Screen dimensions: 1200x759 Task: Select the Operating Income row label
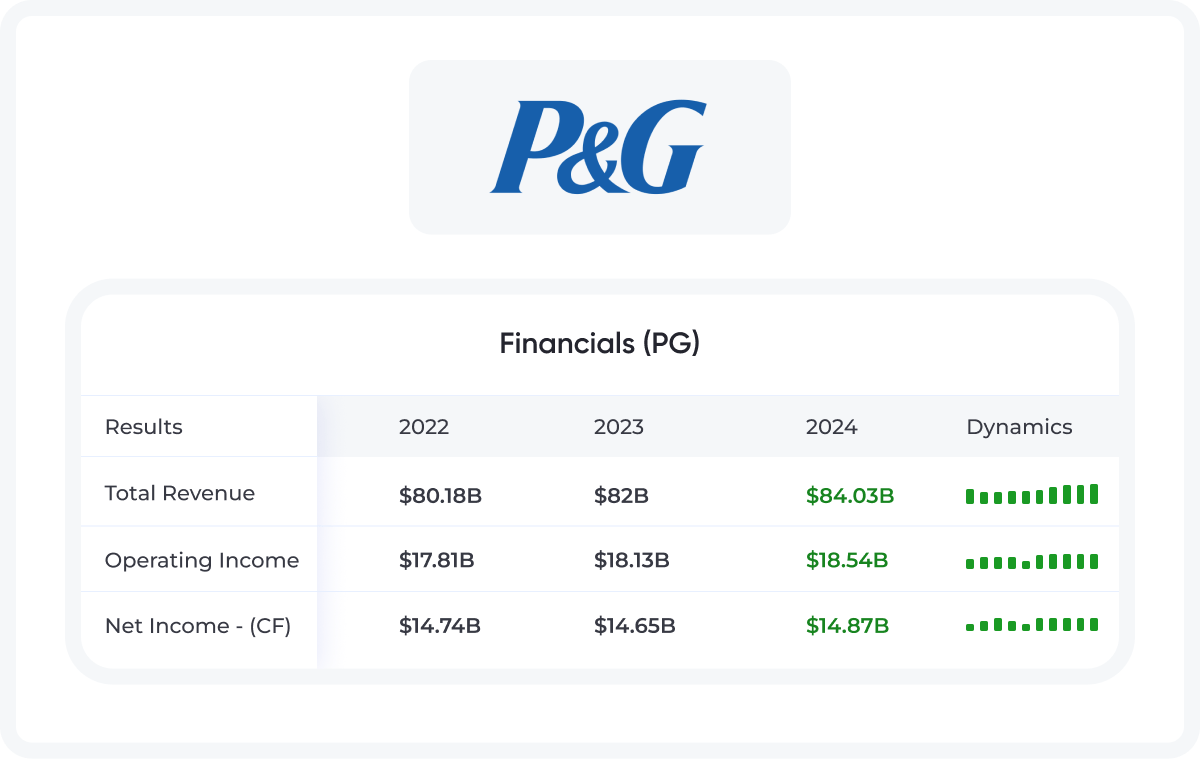[202, 560]
